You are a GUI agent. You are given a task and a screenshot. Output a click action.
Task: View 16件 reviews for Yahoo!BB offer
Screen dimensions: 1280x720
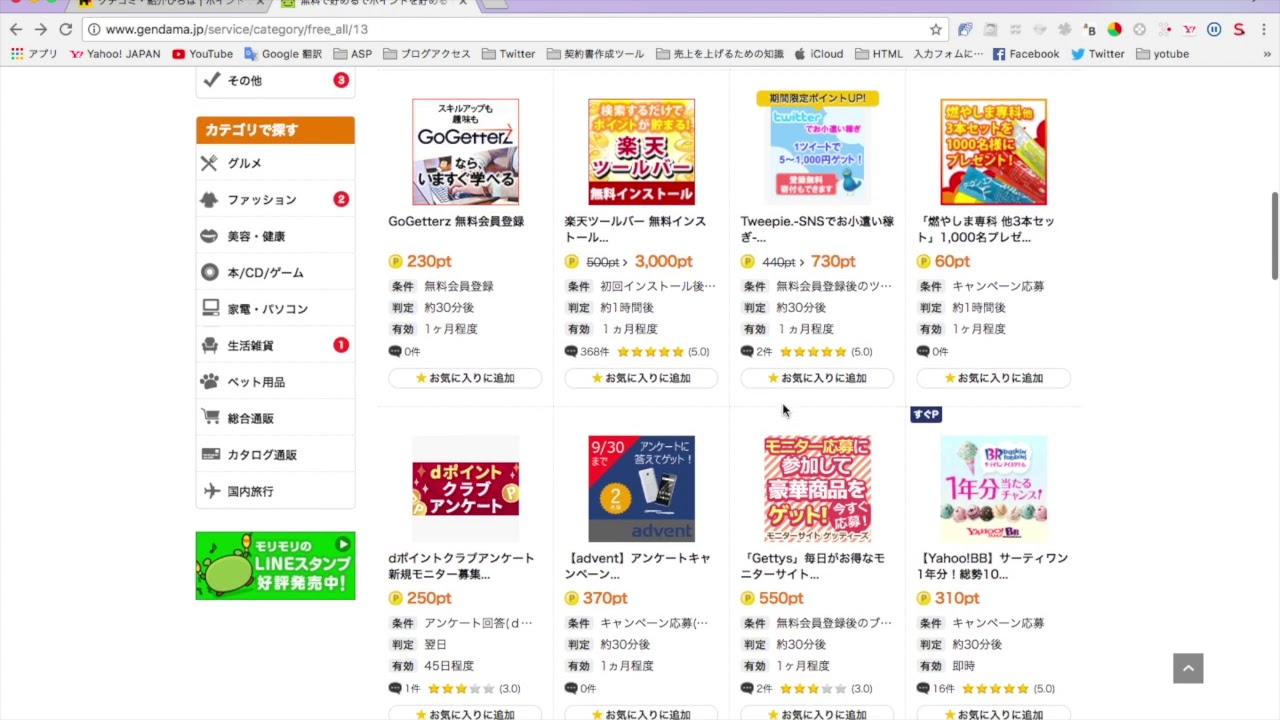(937, 689)
